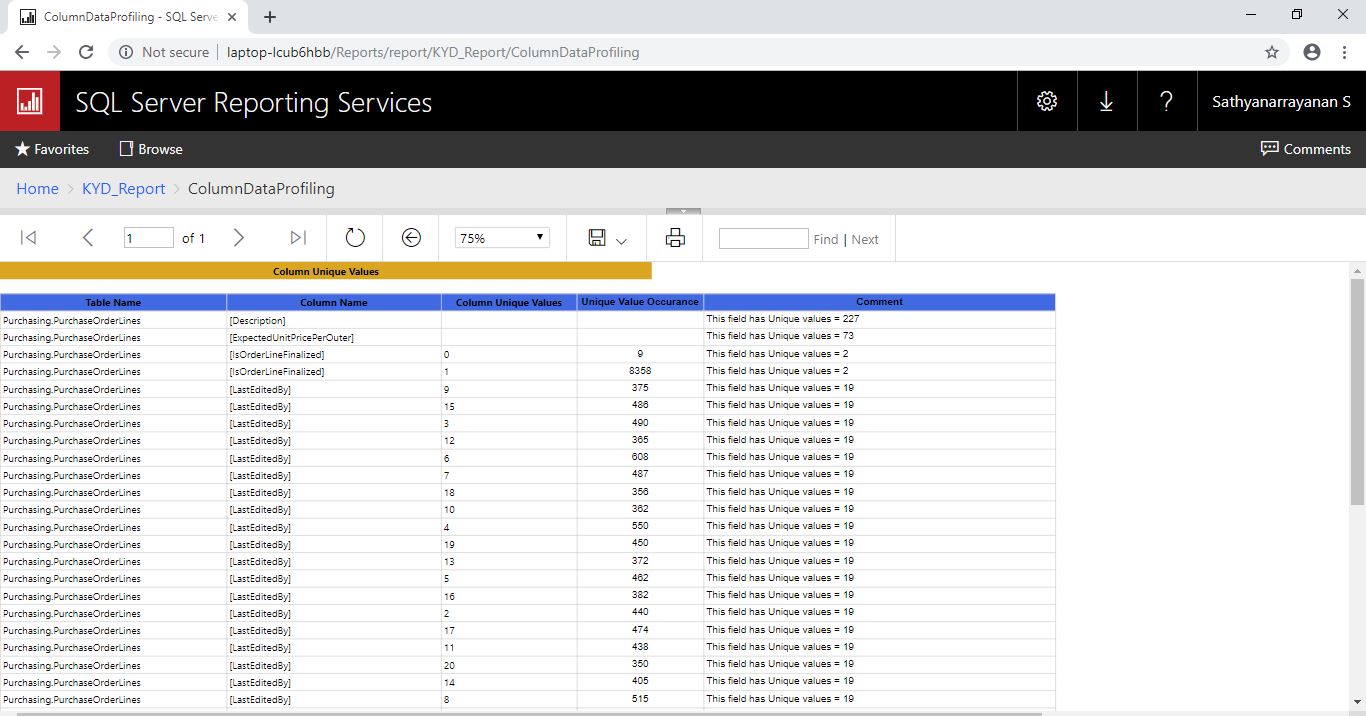Screen dimensions: 1366x716
Task: Click occurrence value 515
Action: (640, 699)
